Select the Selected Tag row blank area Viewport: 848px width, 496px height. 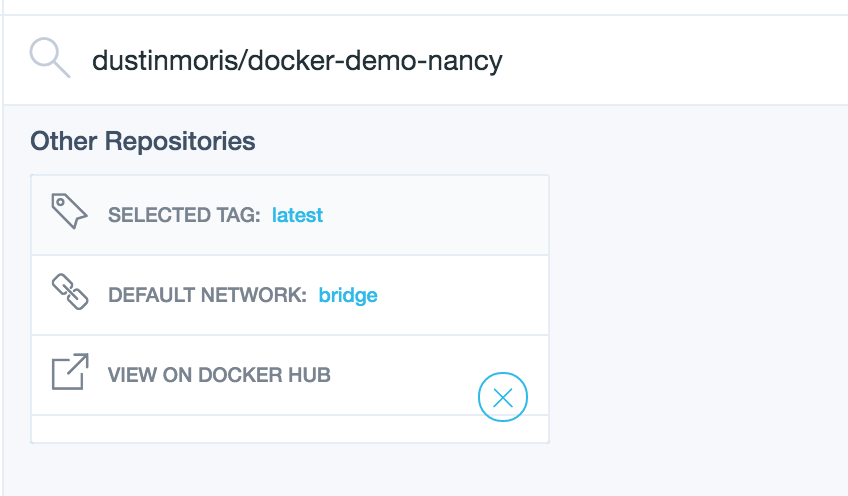[433, 215]
